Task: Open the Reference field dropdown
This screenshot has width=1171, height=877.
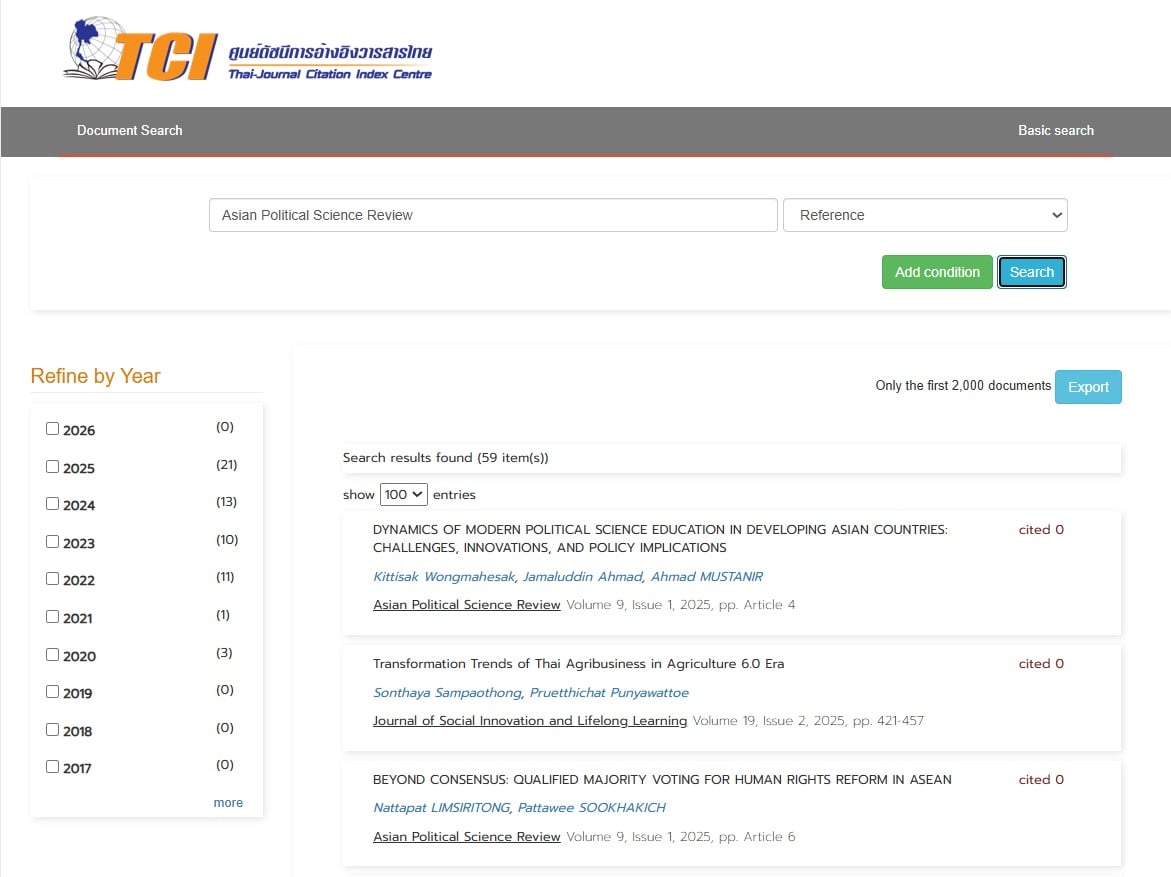Action: tap(924, 215)
